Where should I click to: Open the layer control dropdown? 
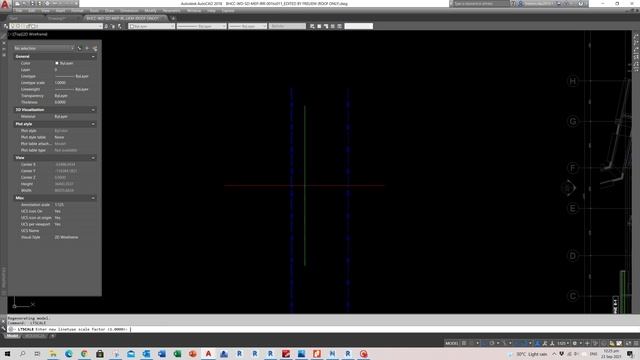(56, 26)
